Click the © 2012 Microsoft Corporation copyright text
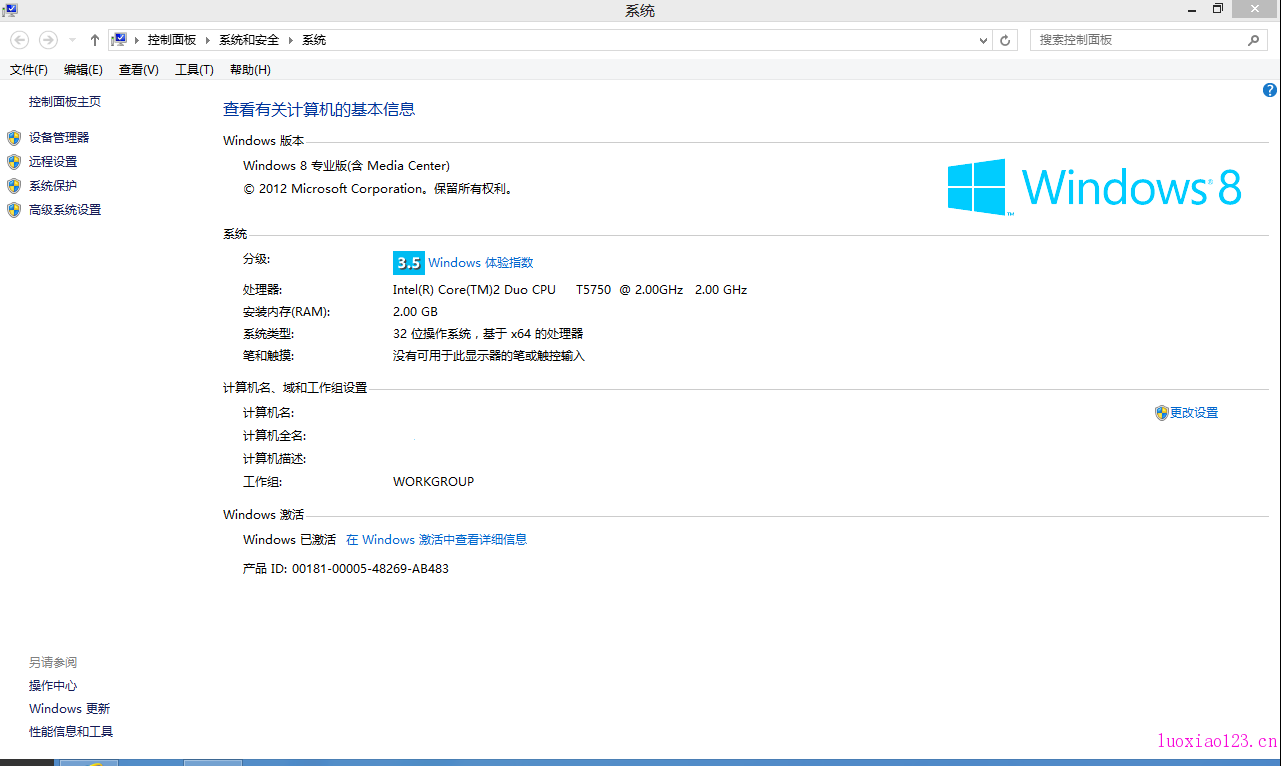The image size is (1281, 766). (x=378, y=189)
